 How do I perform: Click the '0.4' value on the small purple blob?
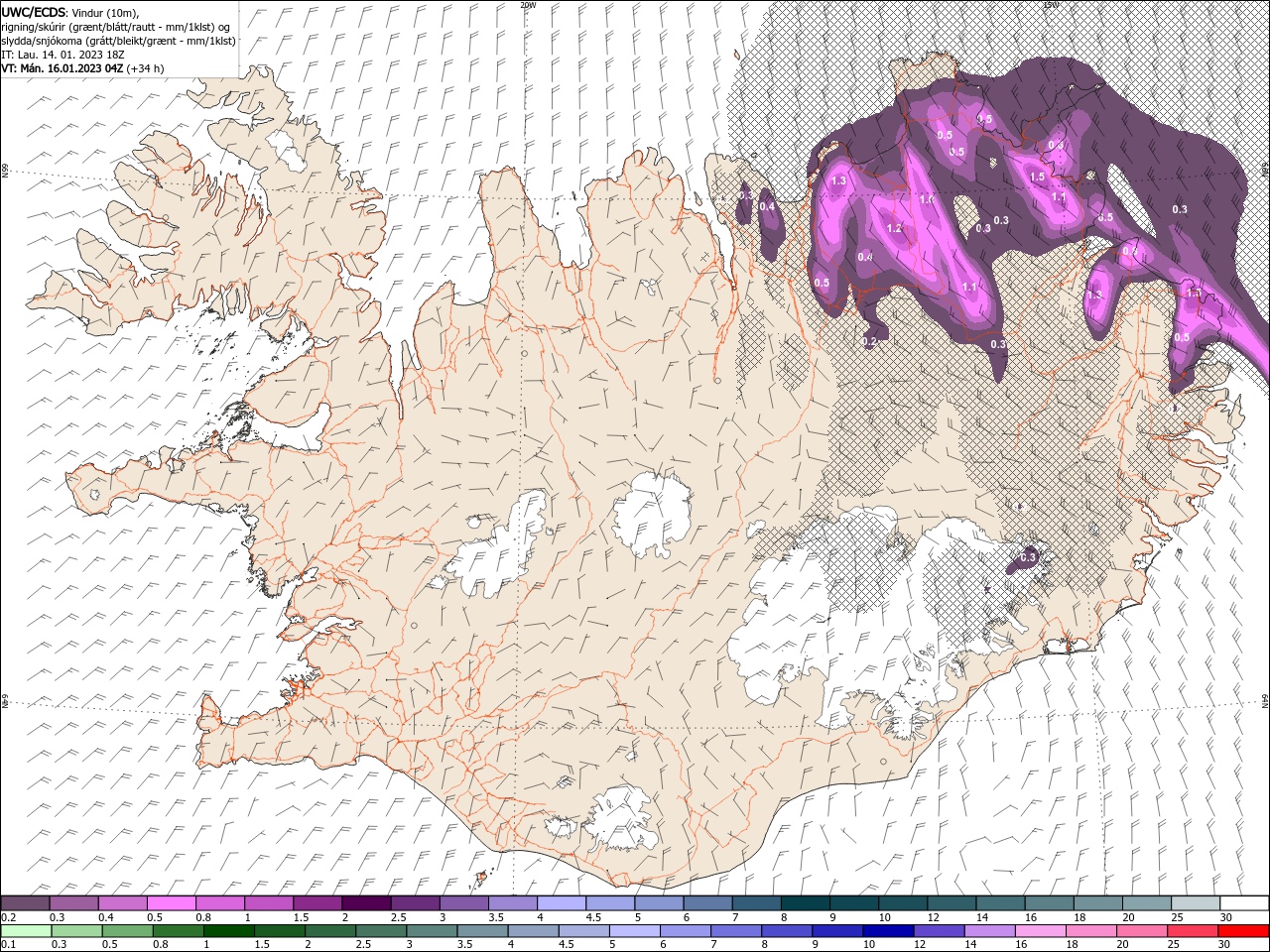click(767, 206)
